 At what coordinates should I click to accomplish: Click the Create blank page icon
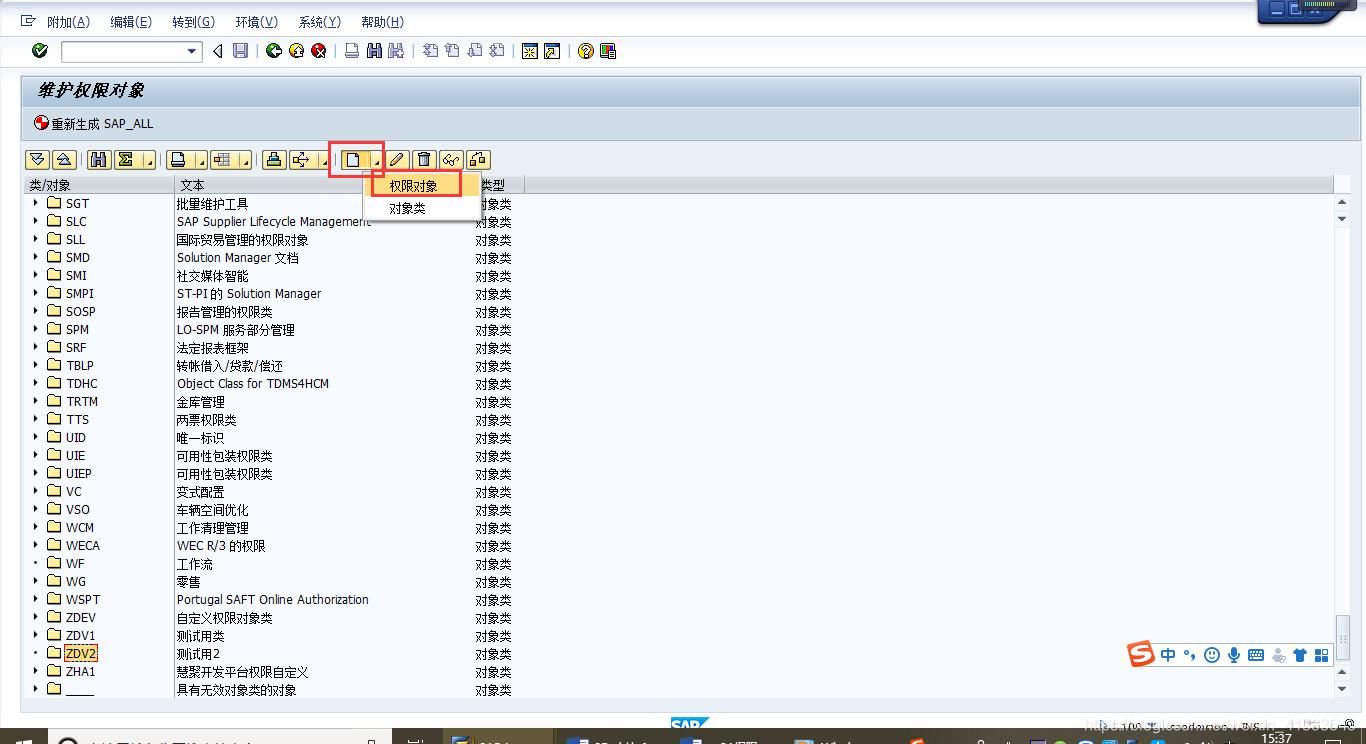pos(353,159)
